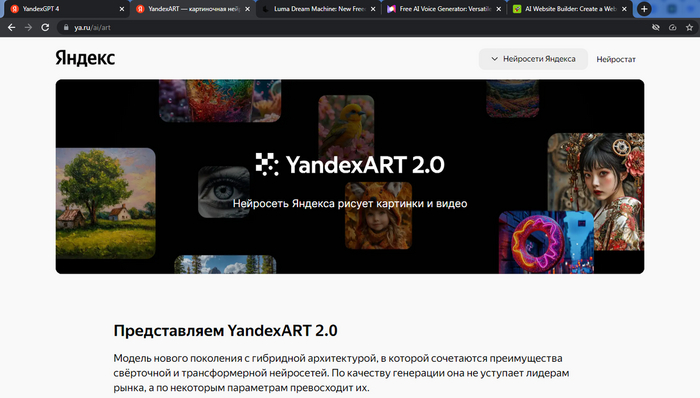View site lock info icon
This screenshot has width=700, height=398.
tap(66, 27)
